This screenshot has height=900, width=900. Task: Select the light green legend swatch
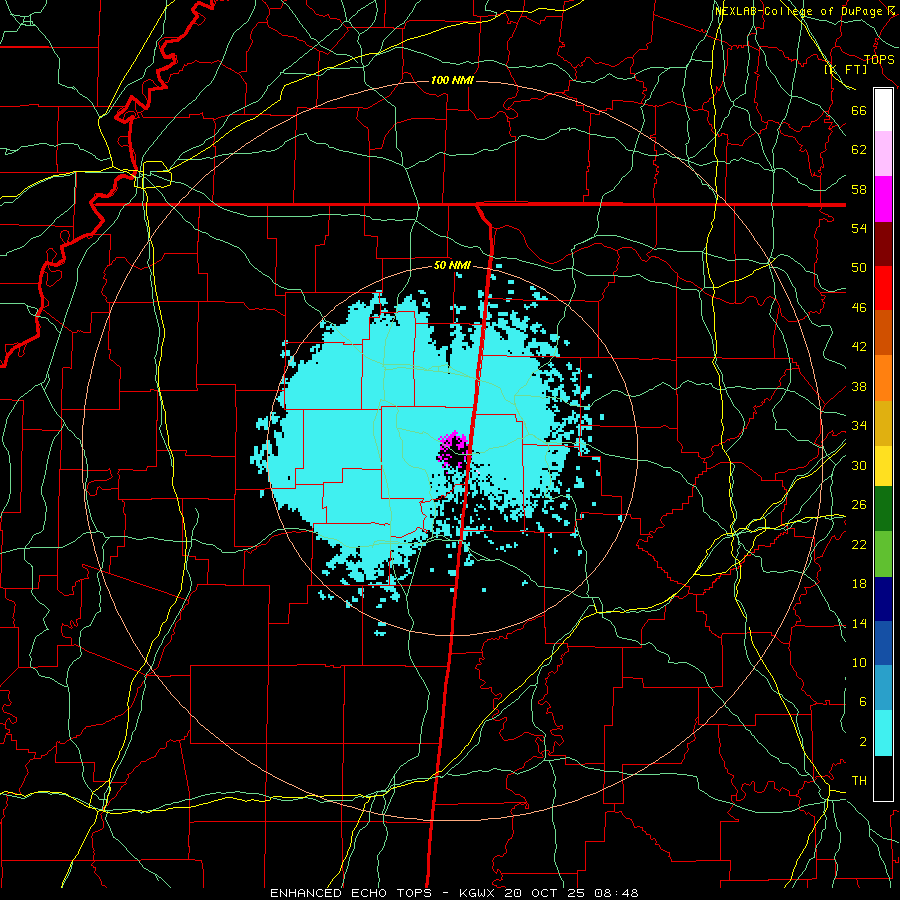point(883,554)
